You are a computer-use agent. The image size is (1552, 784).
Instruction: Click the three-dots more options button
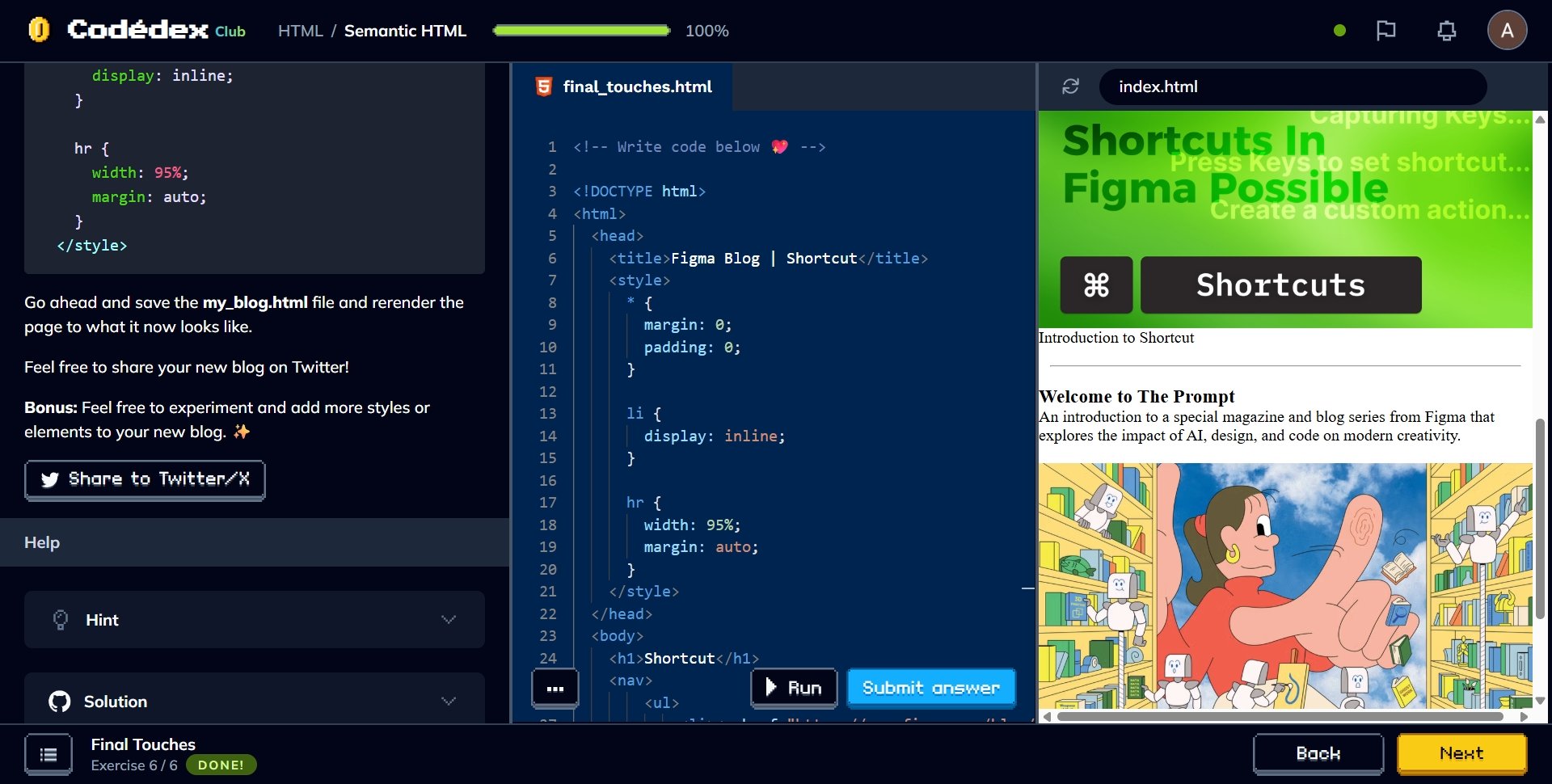click(555, 689)
